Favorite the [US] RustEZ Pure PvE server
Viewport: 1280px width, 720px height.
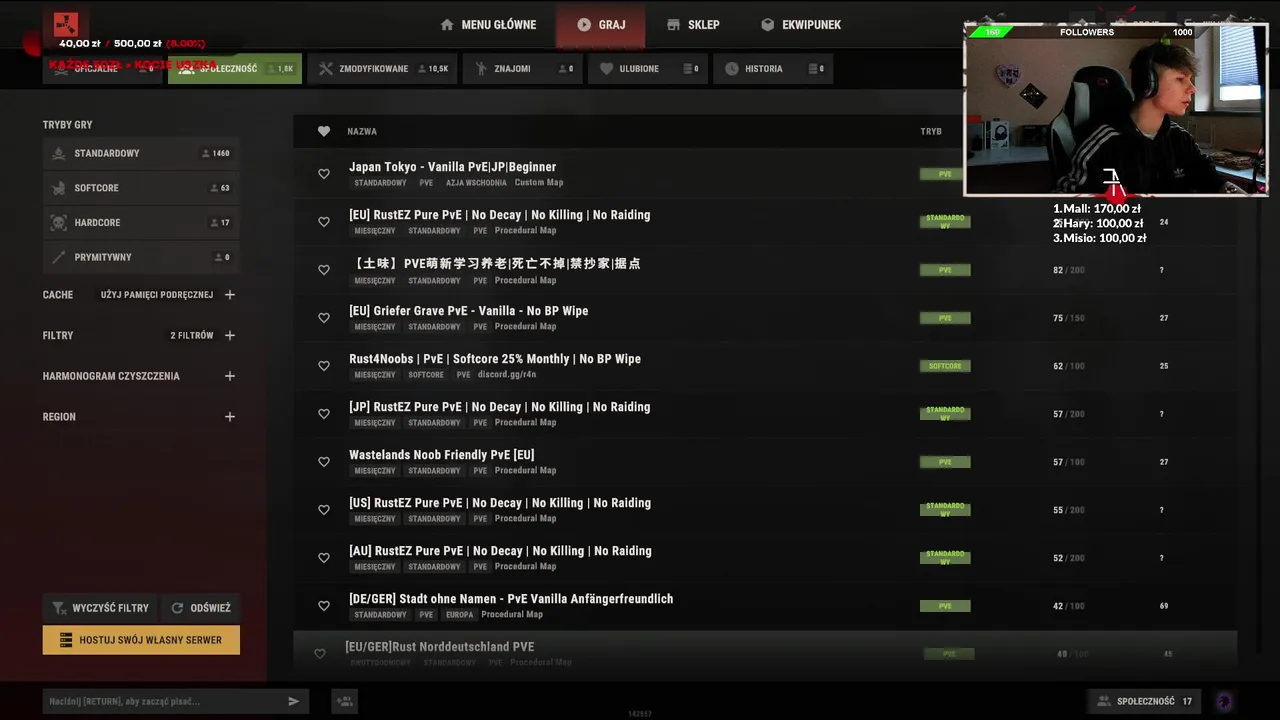(x=324, y=510)
